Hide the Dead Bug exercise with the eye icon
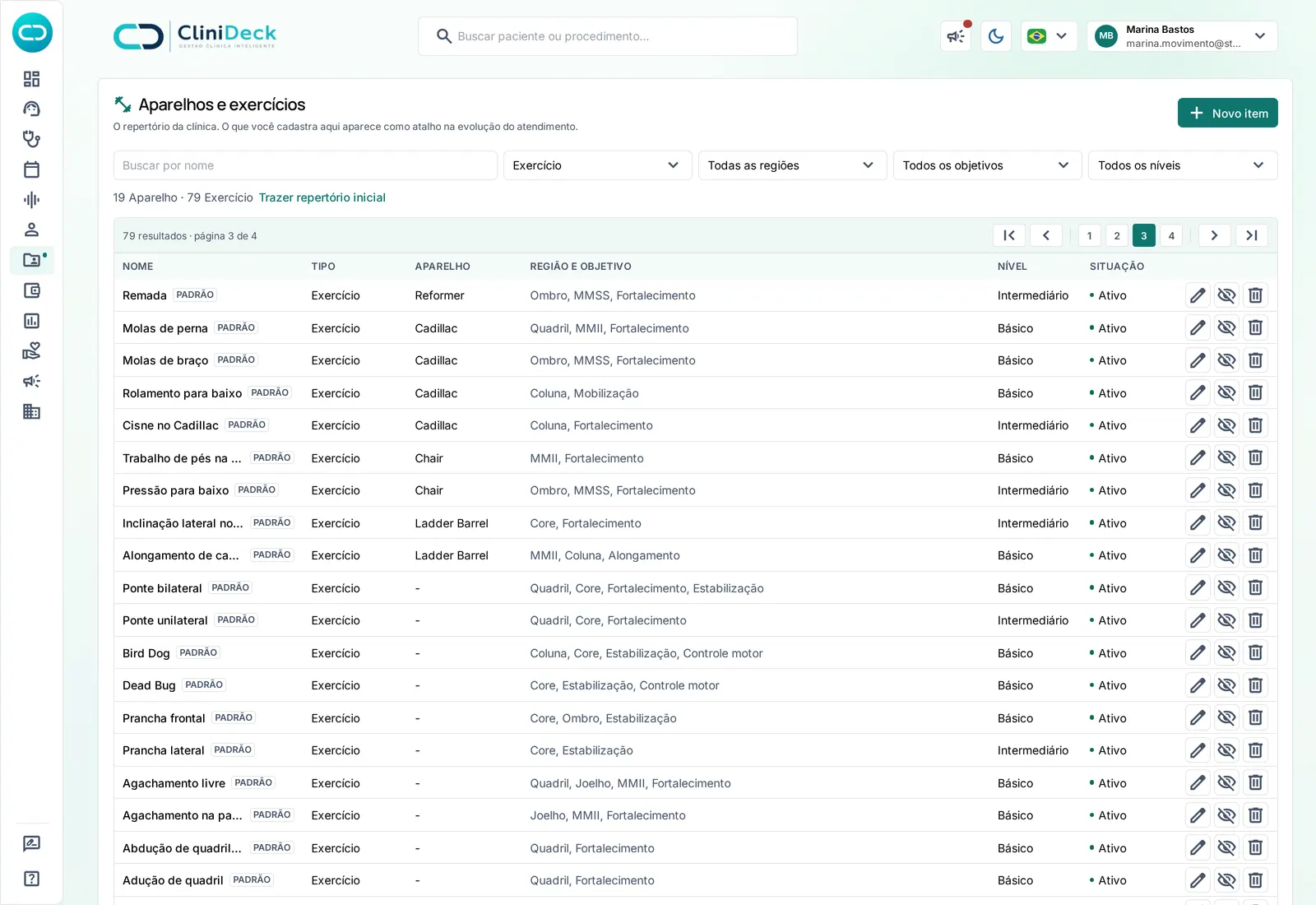 point(1226,685)
